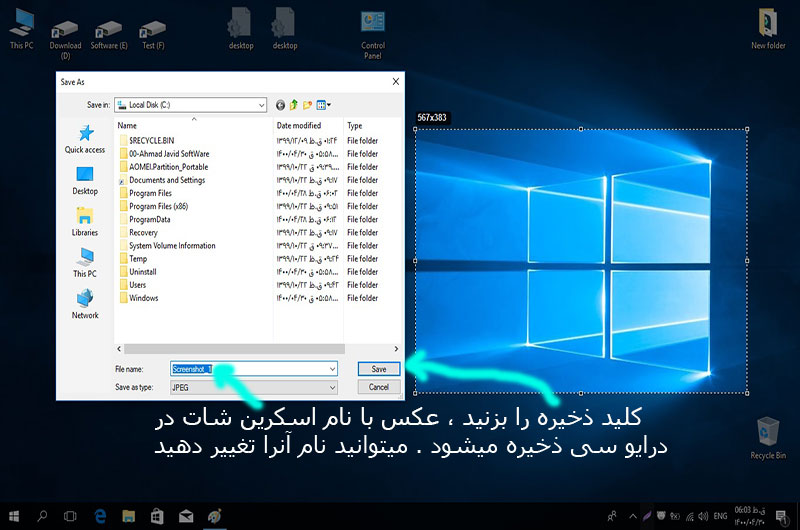Close the Save As dialog
The height and width of the screenshot is (530, 800).
coord(395,82)
